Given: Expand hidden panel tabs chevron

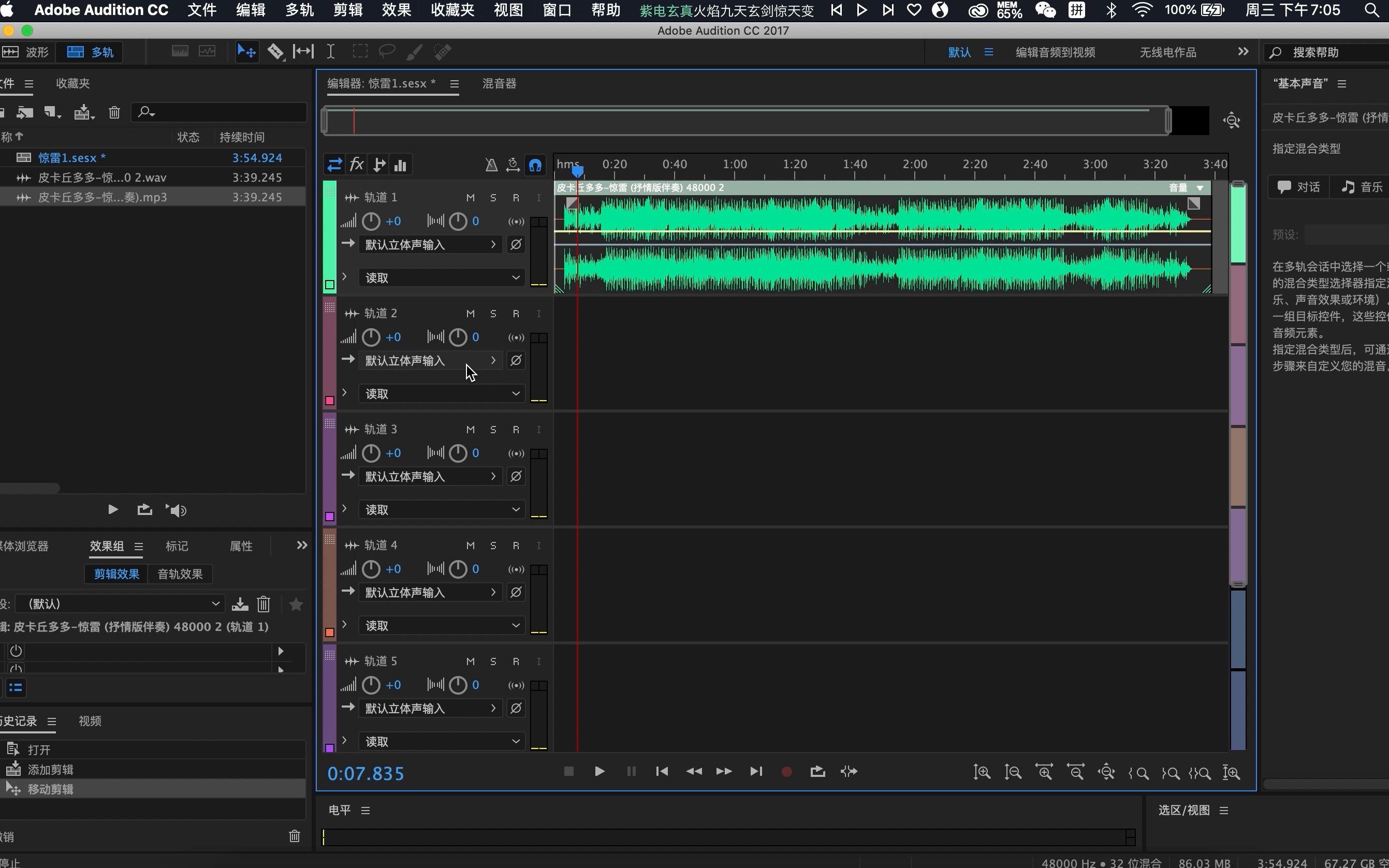Looking at the screenshot, I should [302, 546].
